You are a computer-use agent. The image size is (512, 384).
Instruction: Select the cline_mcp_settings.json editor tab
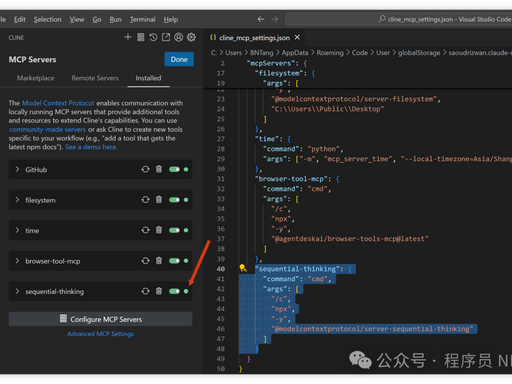click(254, 38)
